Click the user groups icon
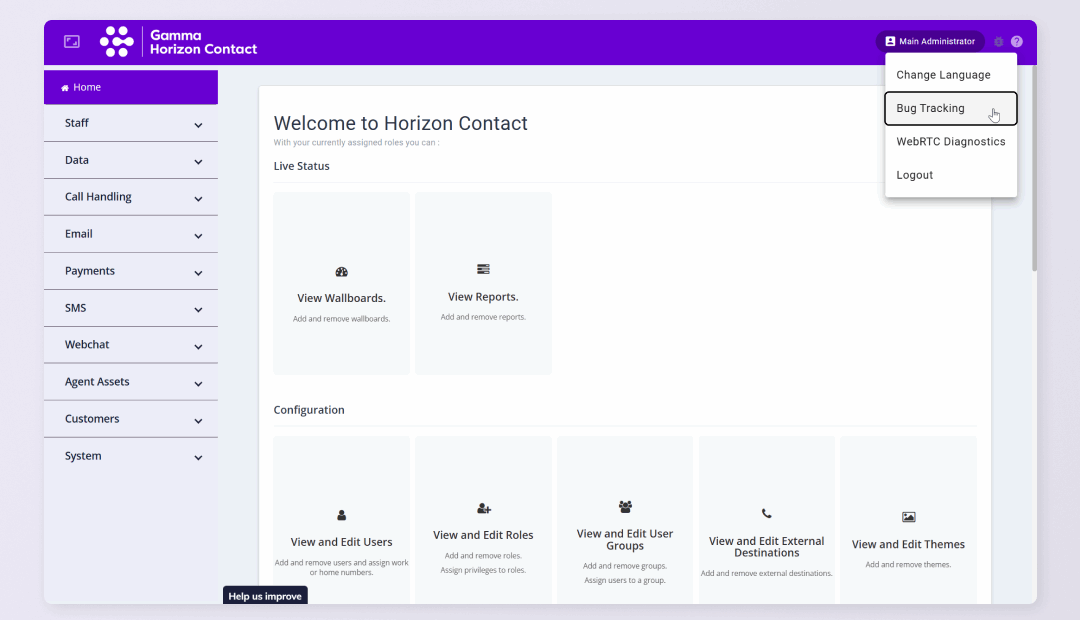 625,507
